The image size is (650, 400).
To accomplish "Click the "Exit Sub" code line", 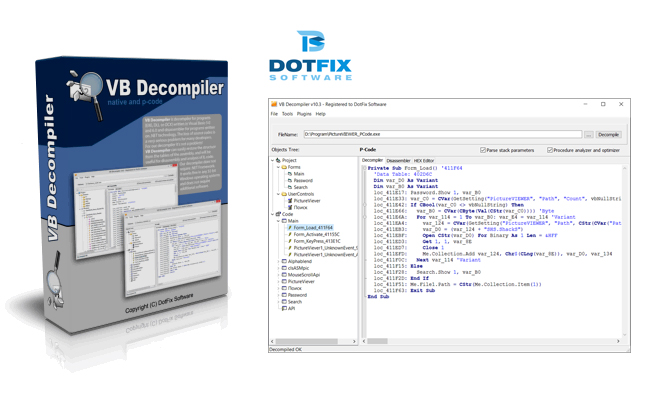I will point(404,291).
